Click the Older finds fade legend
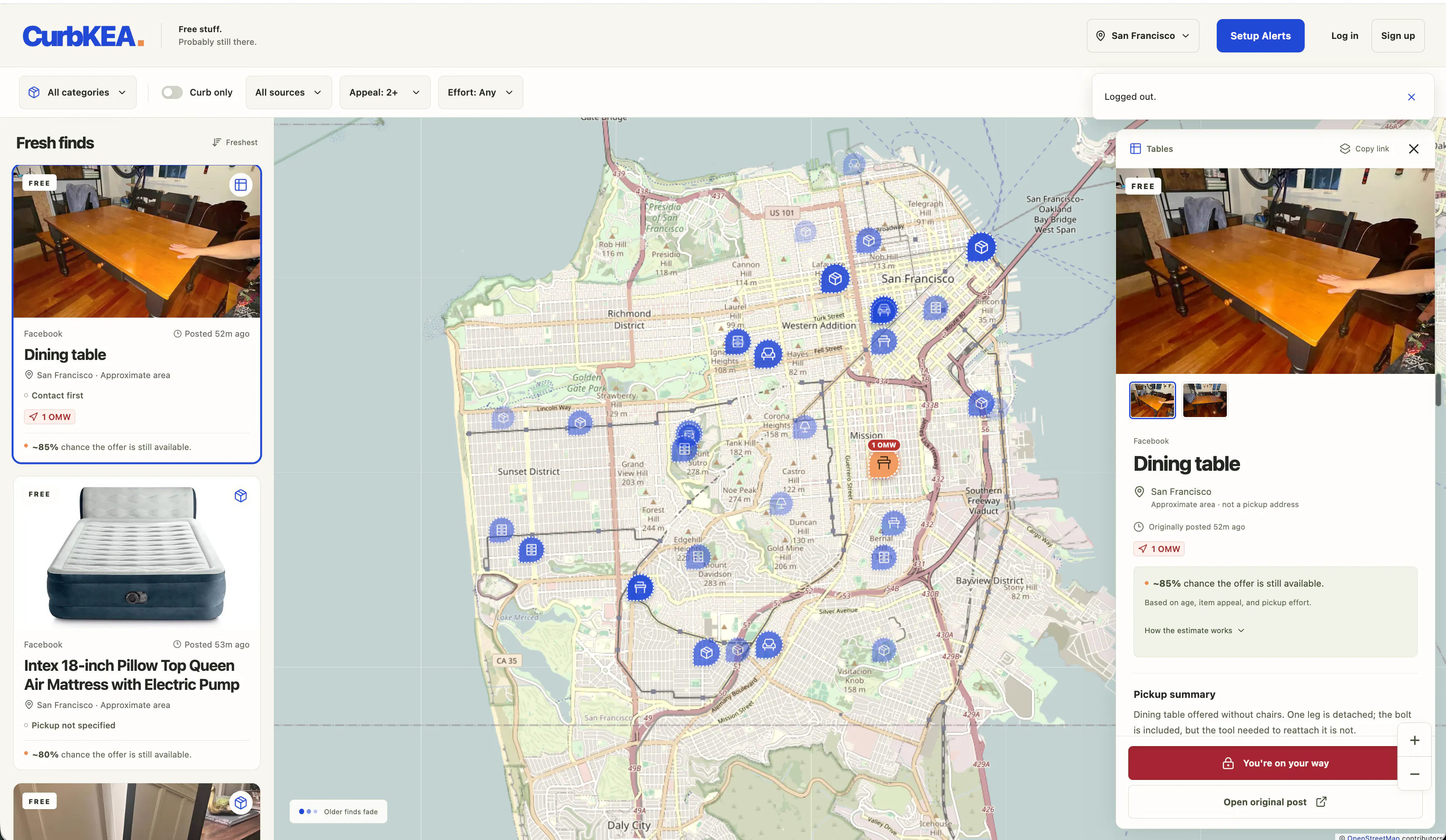 [x=338, y=811]
